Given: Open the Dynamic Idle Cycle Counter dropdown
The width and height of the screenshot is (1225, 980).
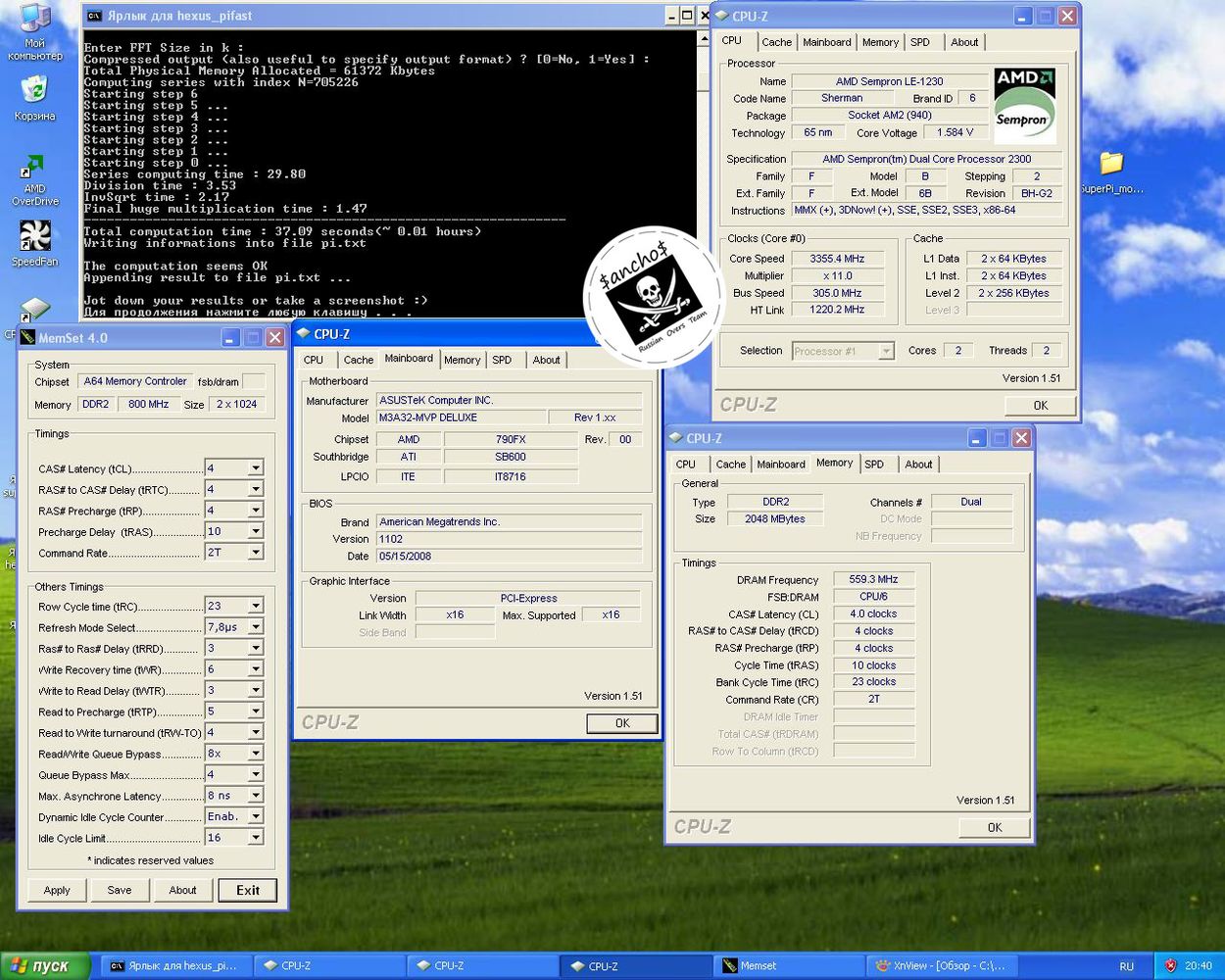Looking at the screenshot, I should [x=255, y=816].
